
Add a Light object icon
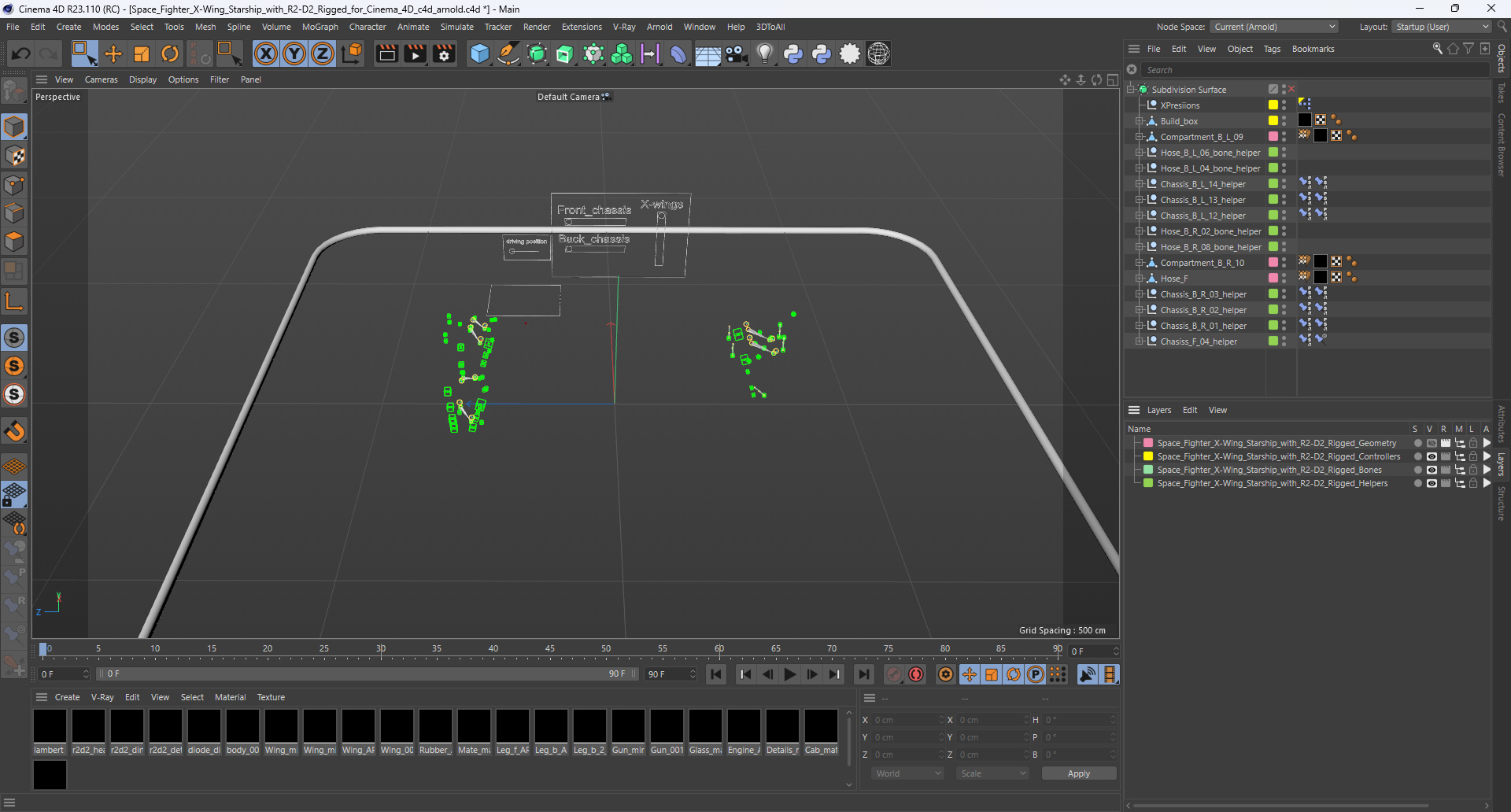tap(764, 54)
